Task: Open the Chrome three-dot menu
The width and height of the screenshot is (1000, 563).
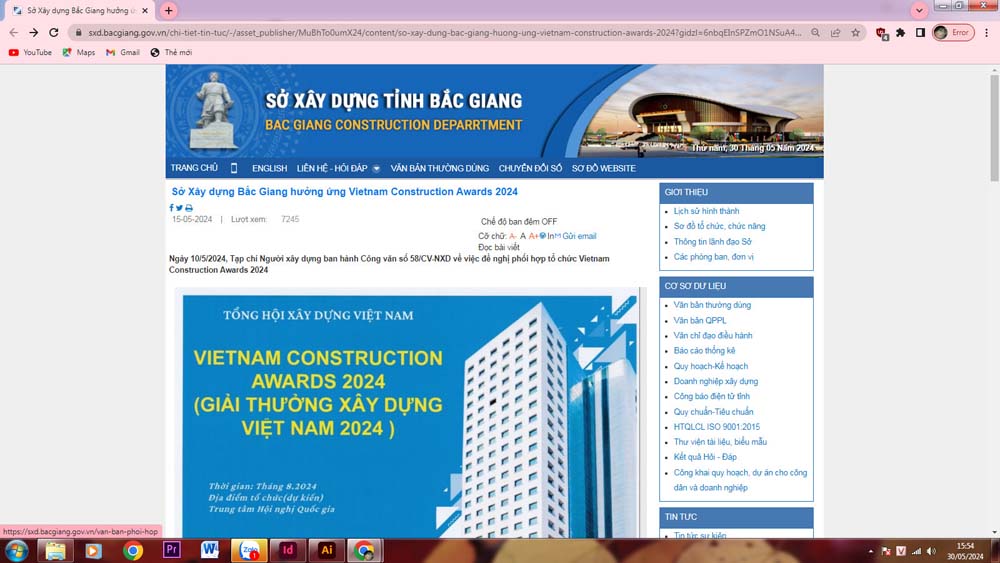Action: pos(987,33)
